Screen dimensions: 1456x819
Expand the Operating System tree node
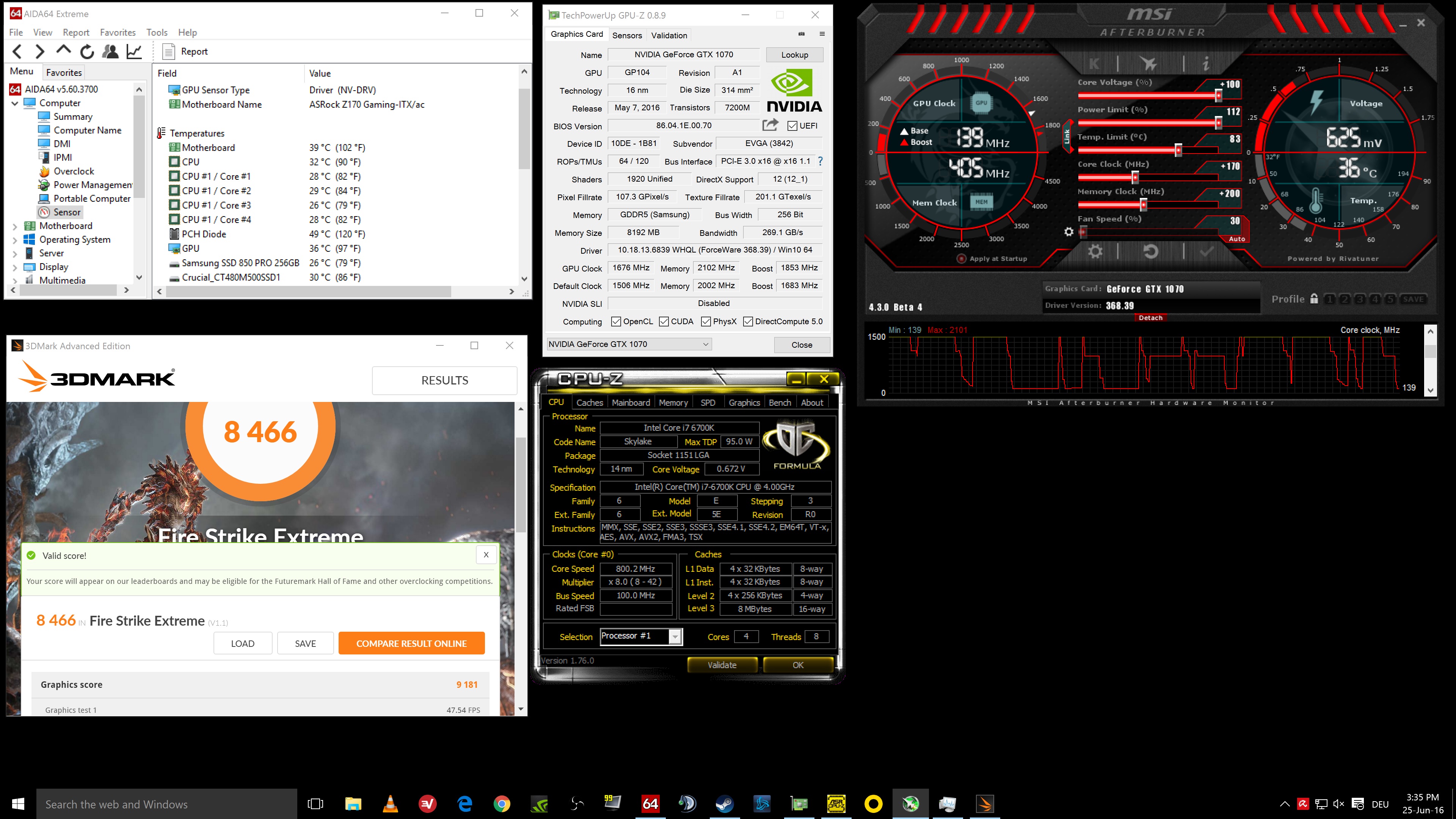click(15, 240)
